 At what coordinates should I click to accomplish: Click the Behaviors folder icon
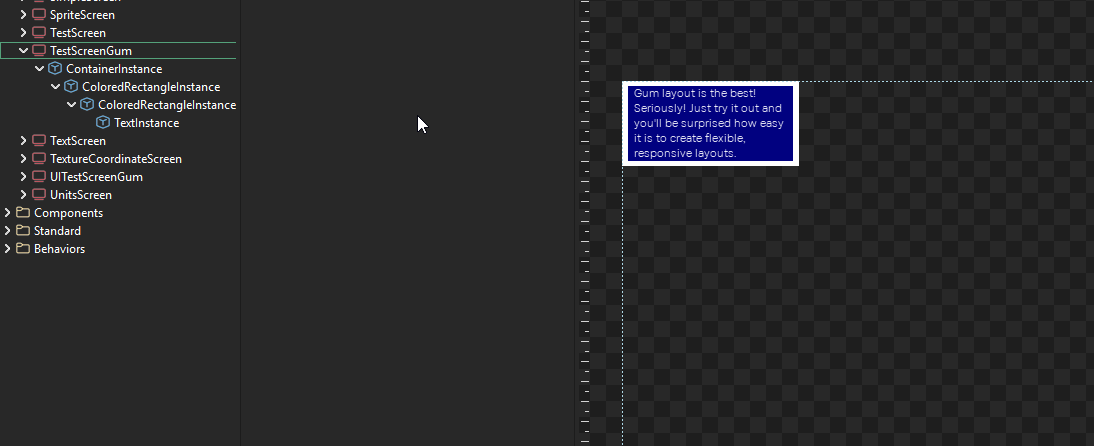pyautogui.click(x=23, y=249)
